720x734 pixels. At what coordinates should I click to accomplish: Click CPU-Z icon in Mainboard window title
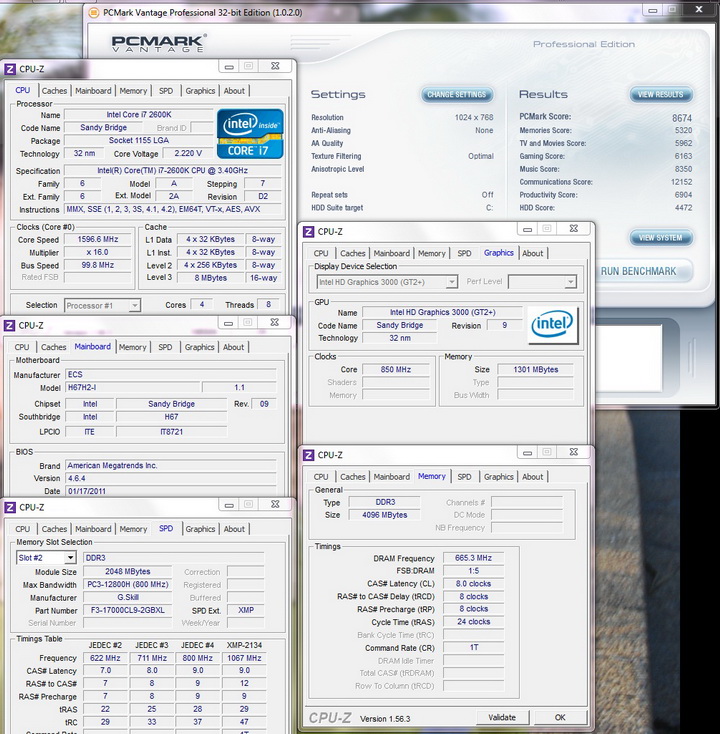tap(9, 325)
